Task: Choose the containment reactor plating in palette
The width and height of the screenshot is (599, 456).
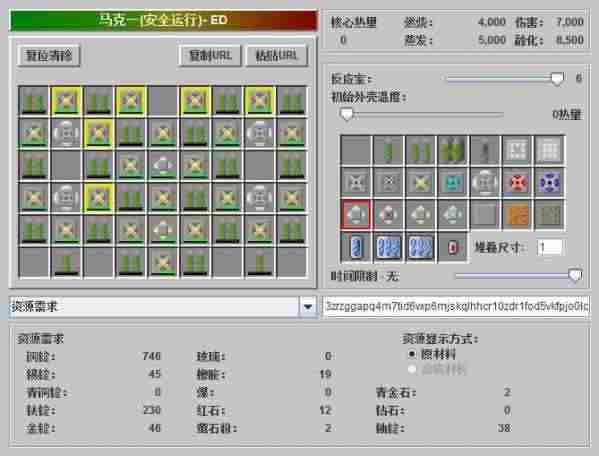Action: pyautogui.click(x=549, y=215)
